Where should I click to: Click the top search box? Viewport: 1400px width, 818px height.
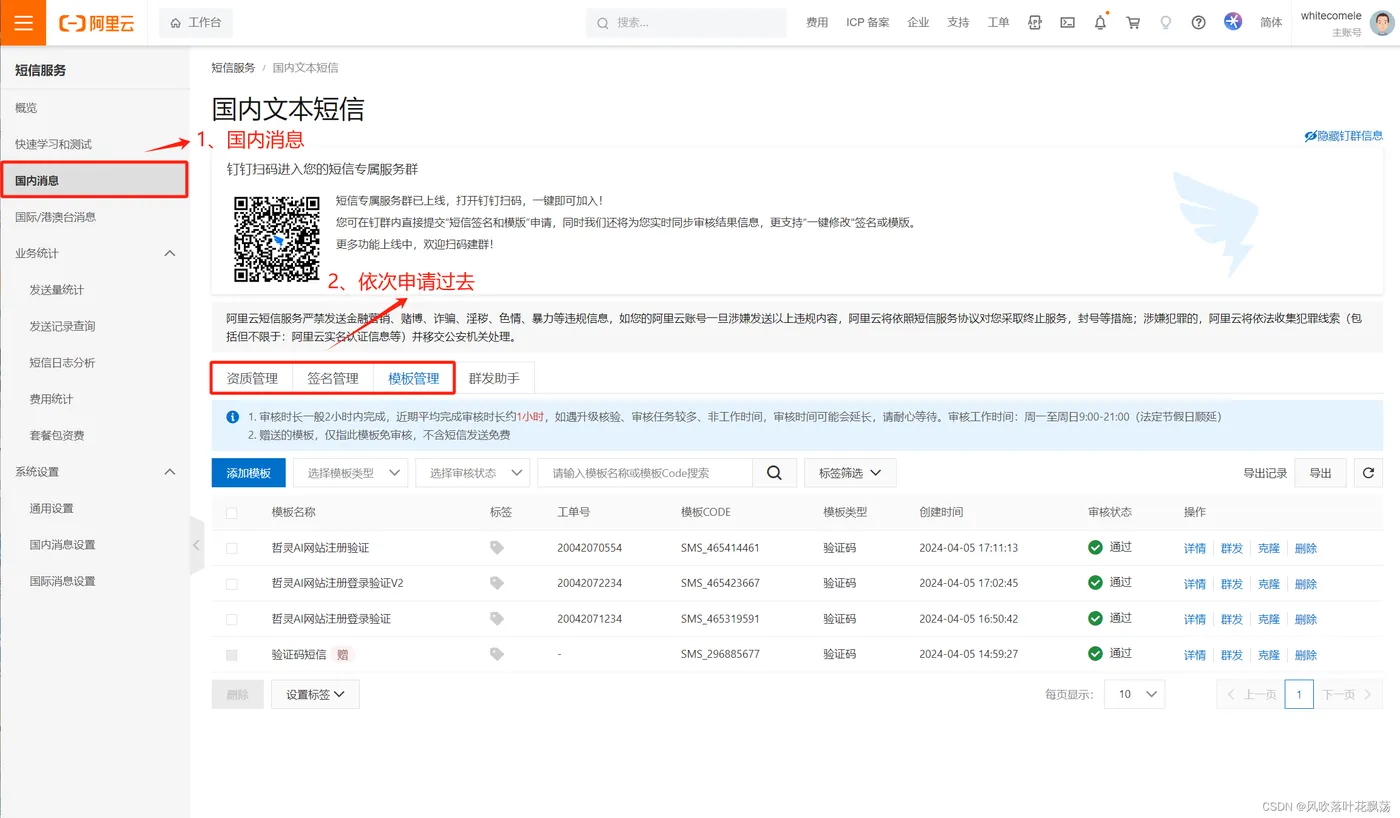(686, 22)
